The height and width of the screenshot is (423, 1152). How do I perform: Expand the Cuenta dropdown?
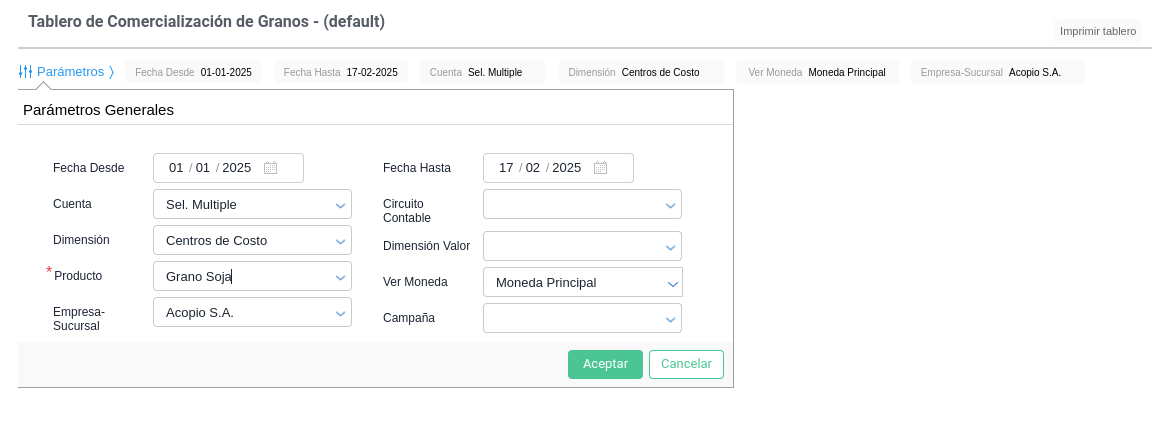pos(340,205)
